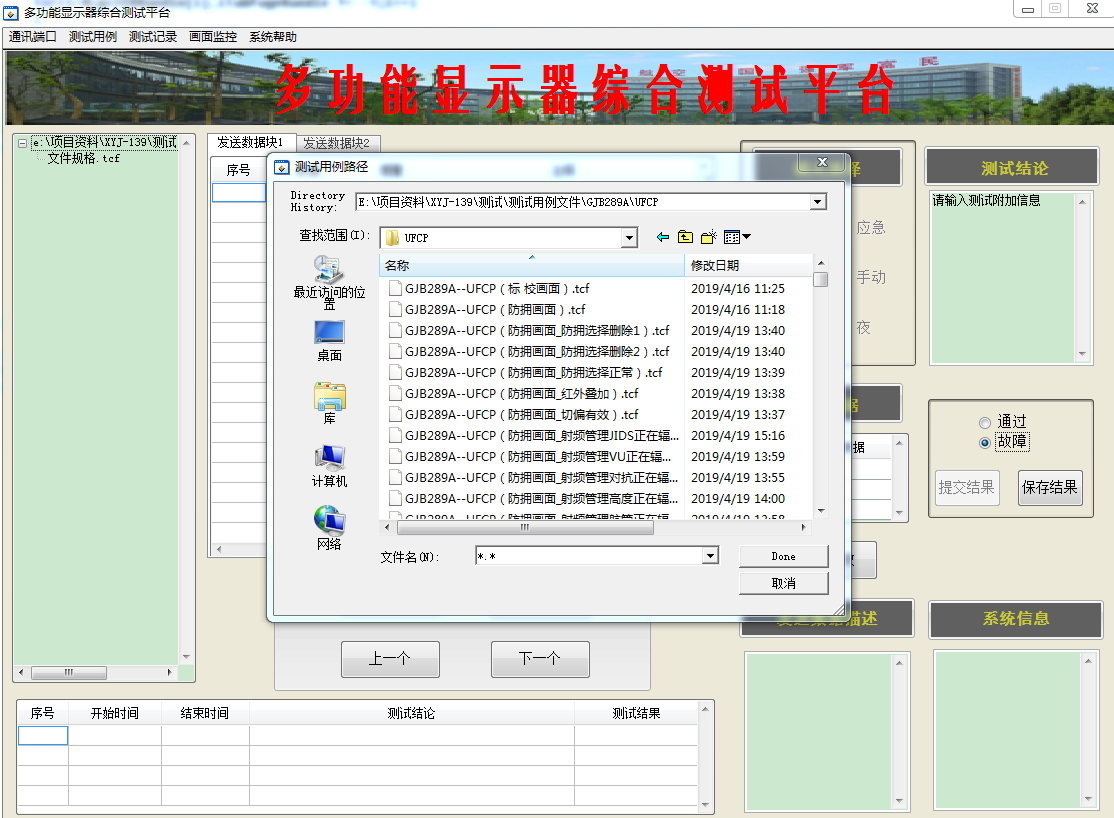Click UFCP folder icon in look-in box
Screen dimensions: 1114x818
pyautogui.click(x=392, y=237)
